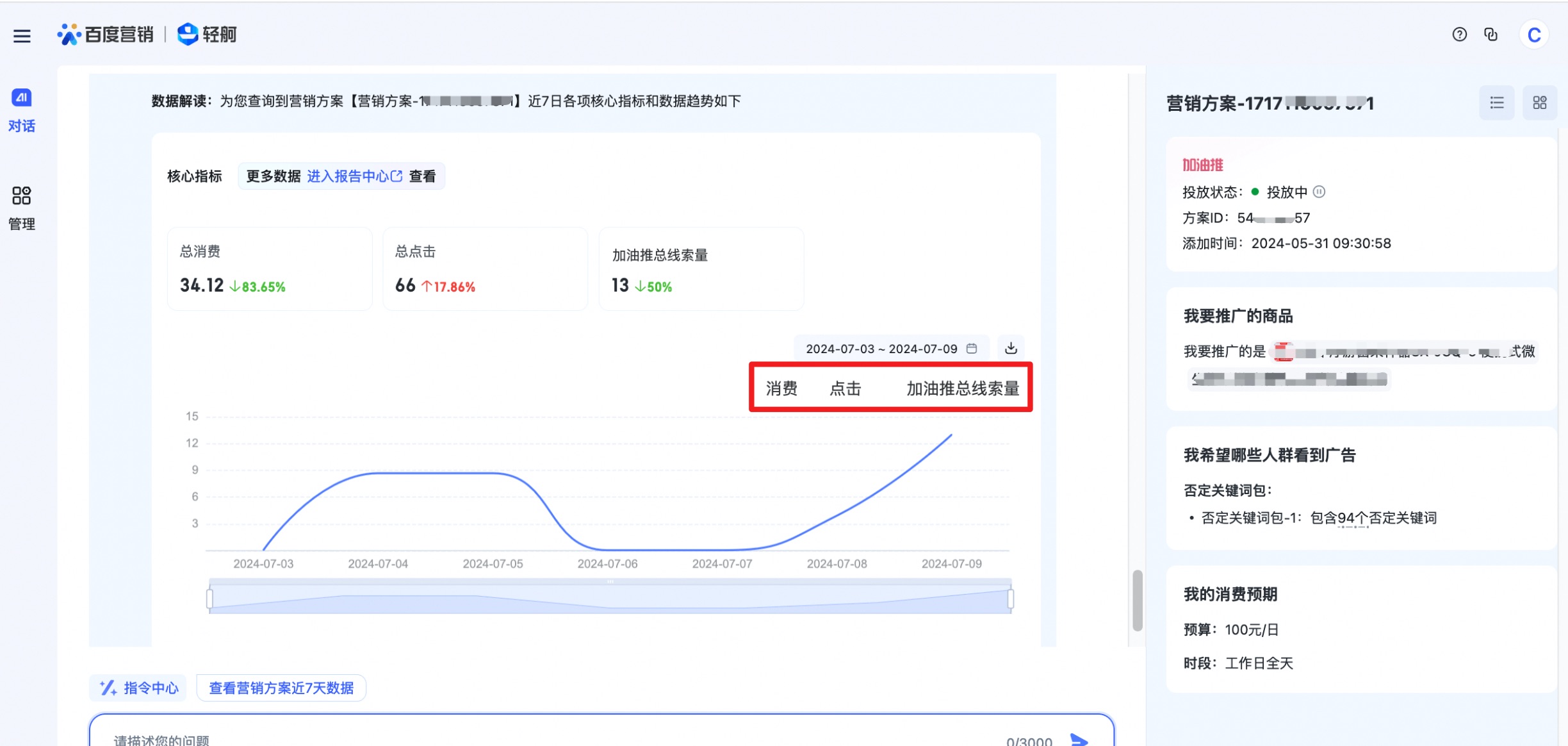Open the hamburger menu icon
The image size is (1568, 746).
click(22, 36)
